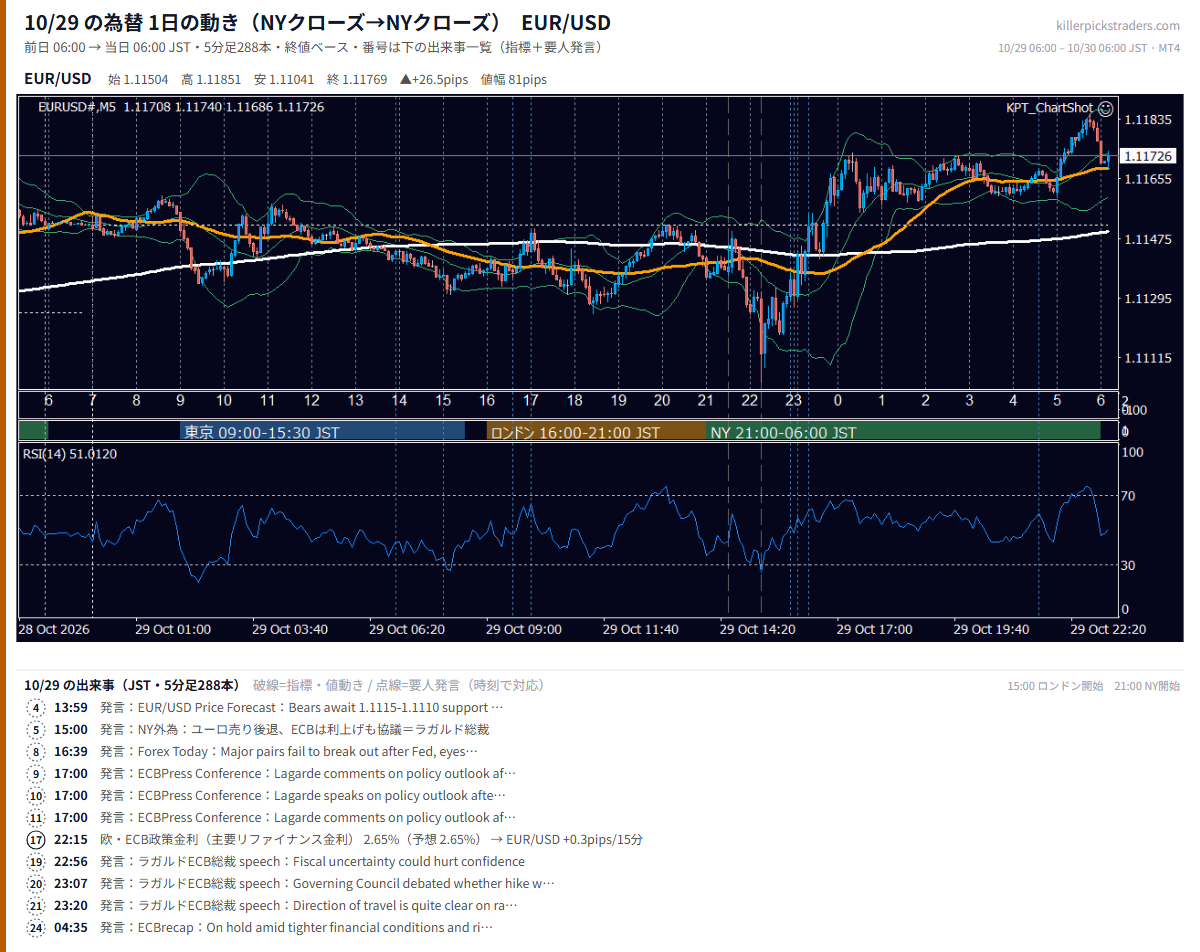Click the 10/29 の出来事 section heading
Viewport: 1200px width, 952px height.
(132, 685)
